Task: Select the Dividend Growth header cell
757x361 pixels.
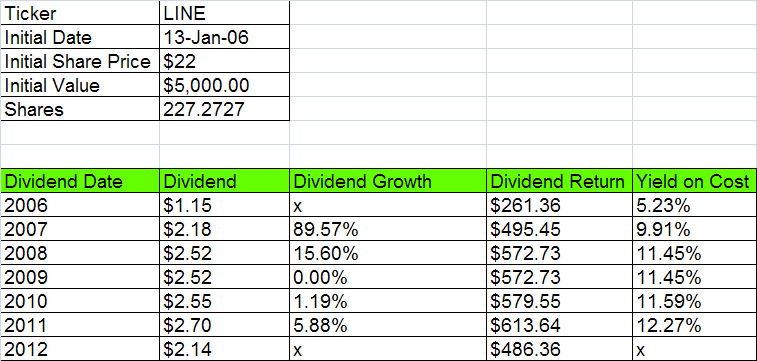Action: [x=388, y=181]
